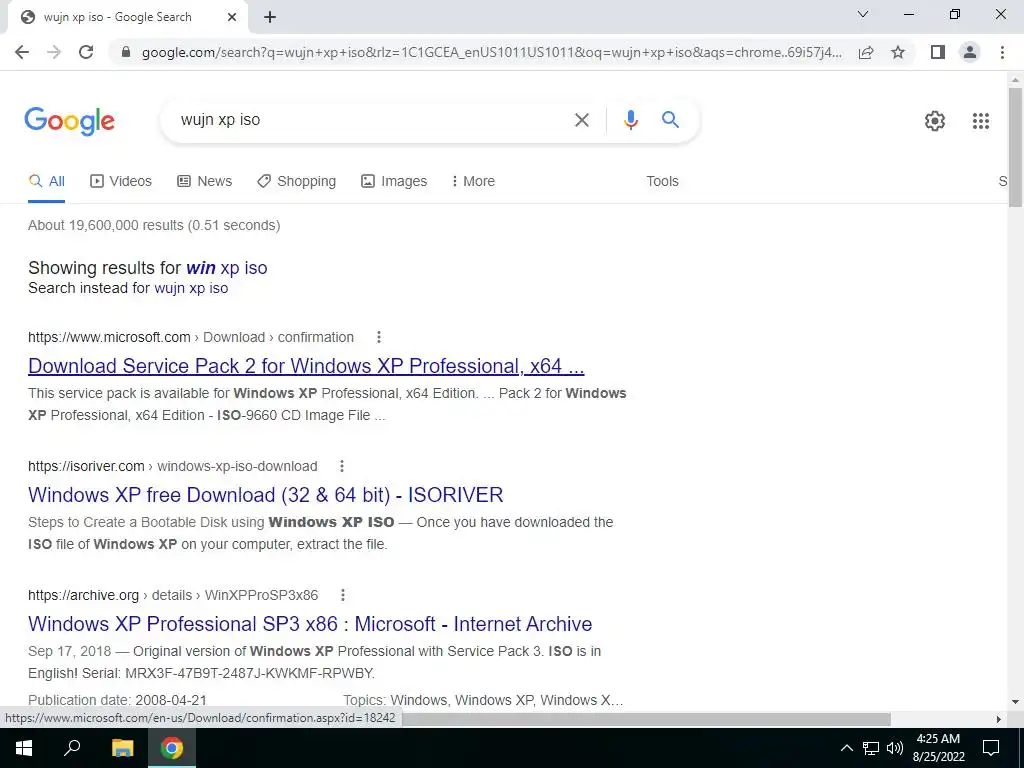
Task: Switch to Images results
Action: point(394,182)
